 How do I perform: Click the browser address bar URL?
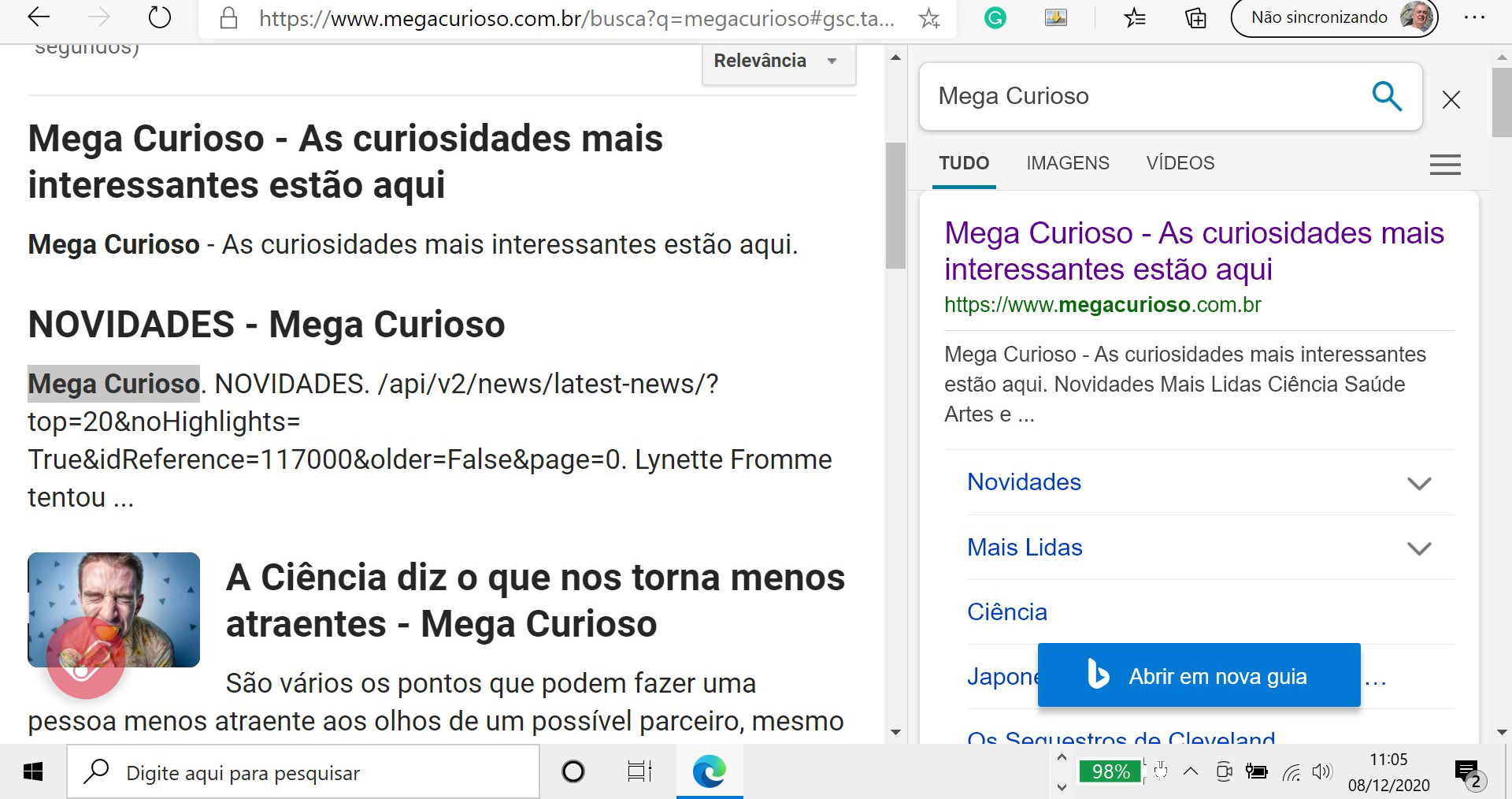pyautogui.click(x=576, y=18)
